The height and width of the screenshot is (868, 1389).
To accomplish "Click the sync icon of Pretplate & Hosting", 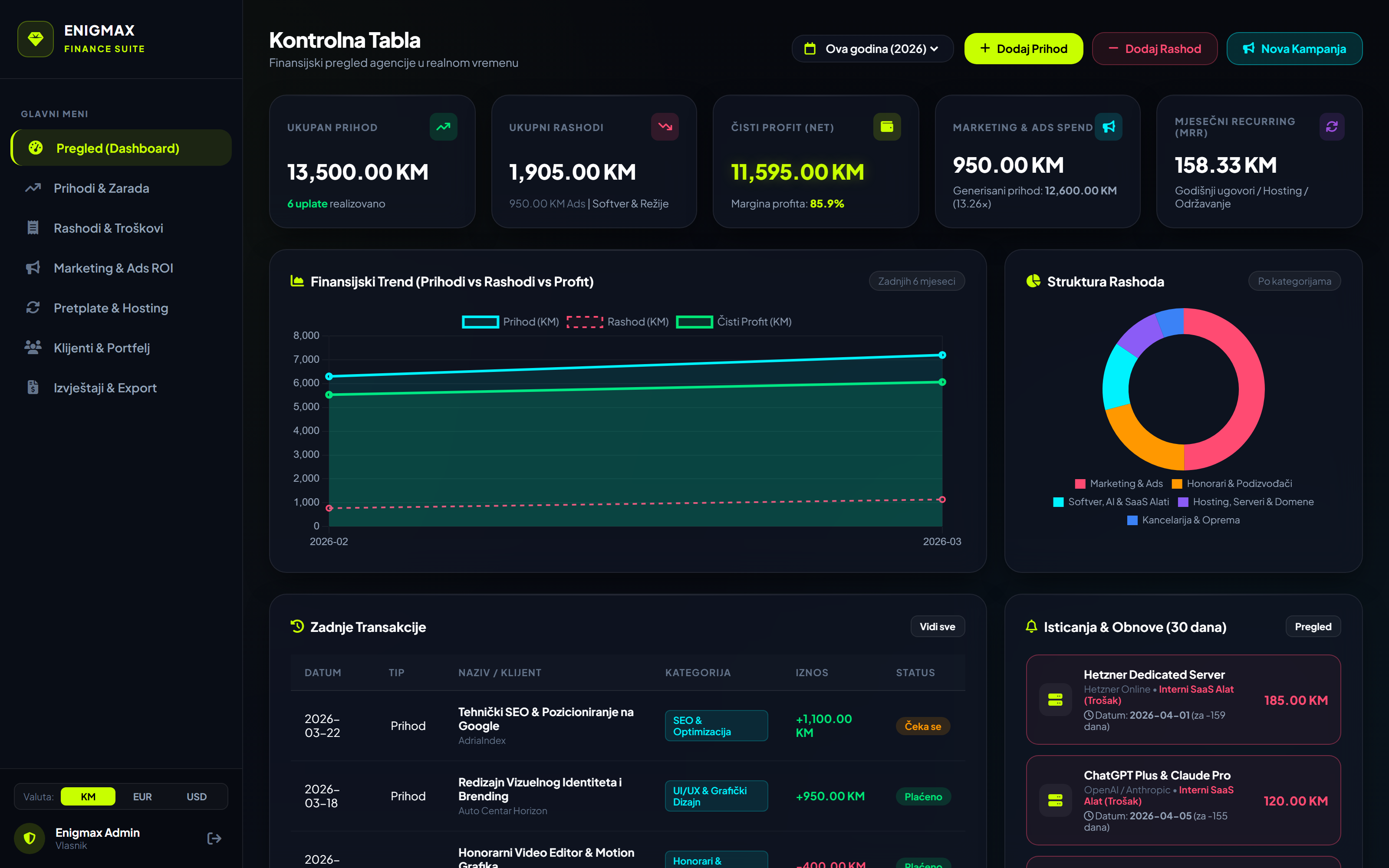I will (x=33, y=308).
